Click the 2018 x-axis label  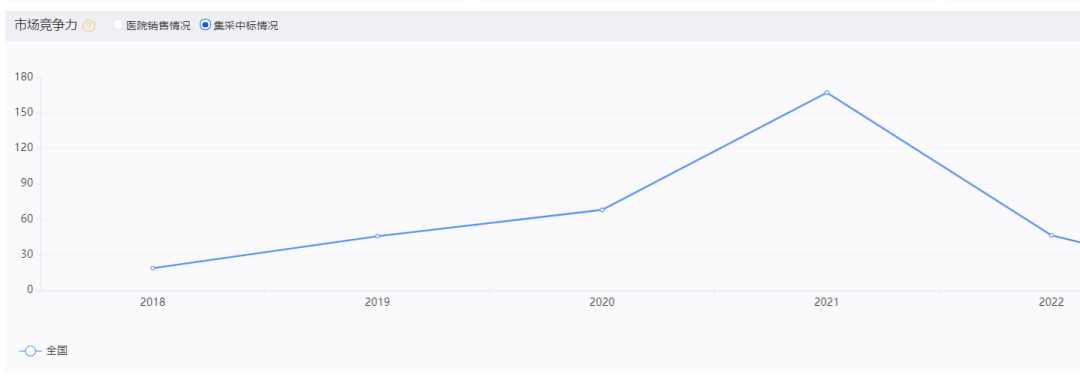point(152,302)
